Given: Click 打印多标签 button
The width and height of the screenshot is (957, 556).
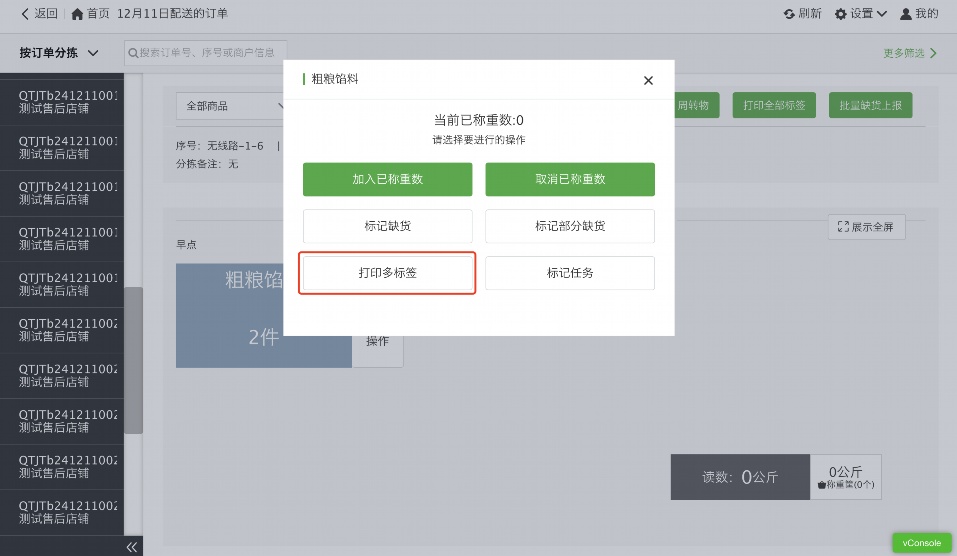Looking at the screenshot, I should [387, 272].
